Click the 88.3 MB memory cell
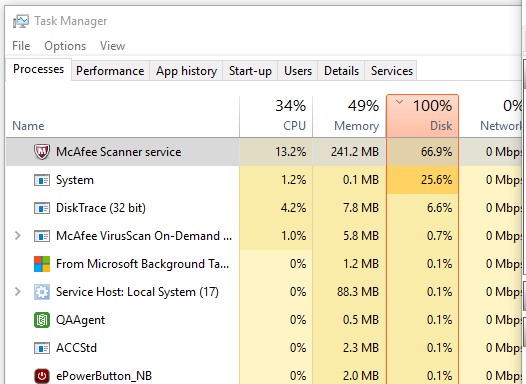 pyautogui.click(x=349, y=292)
